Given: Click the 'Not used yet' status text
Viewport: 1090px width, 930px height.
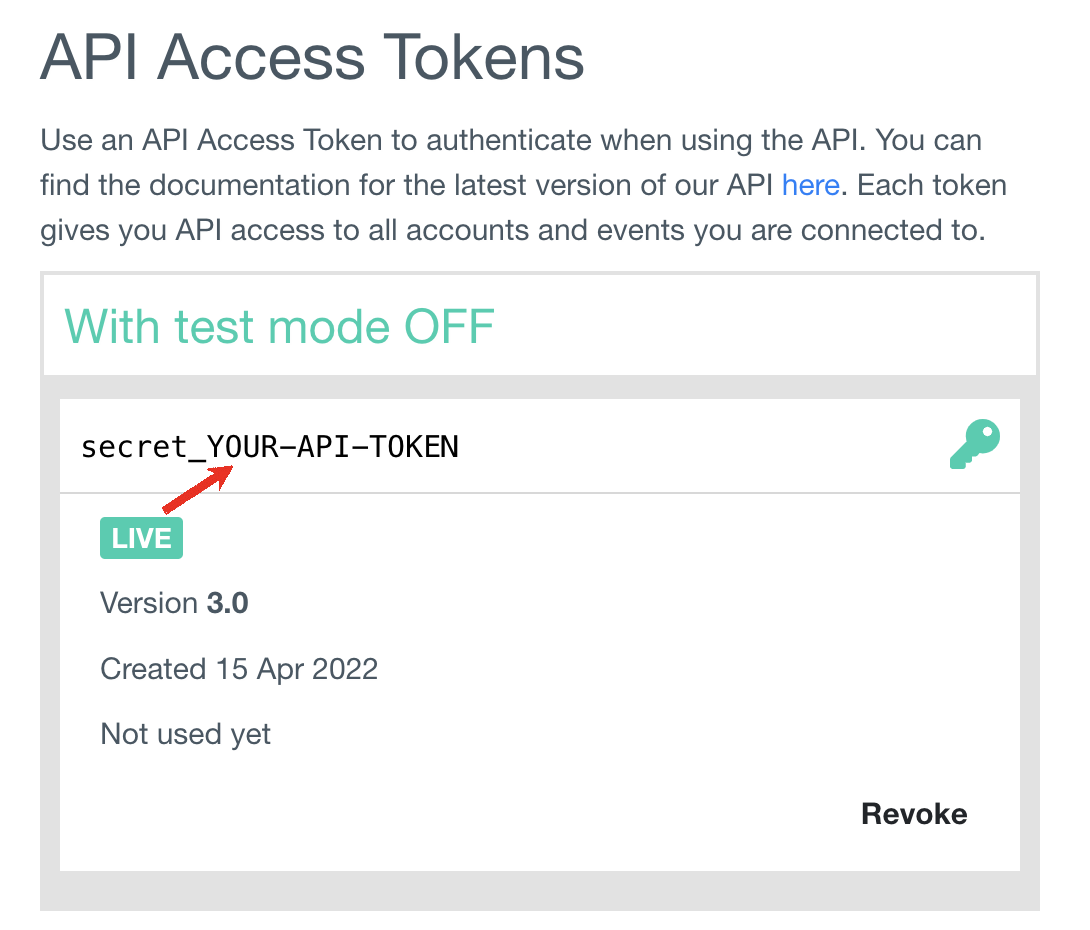Looking at the screenshot, I should coord(186,734).
